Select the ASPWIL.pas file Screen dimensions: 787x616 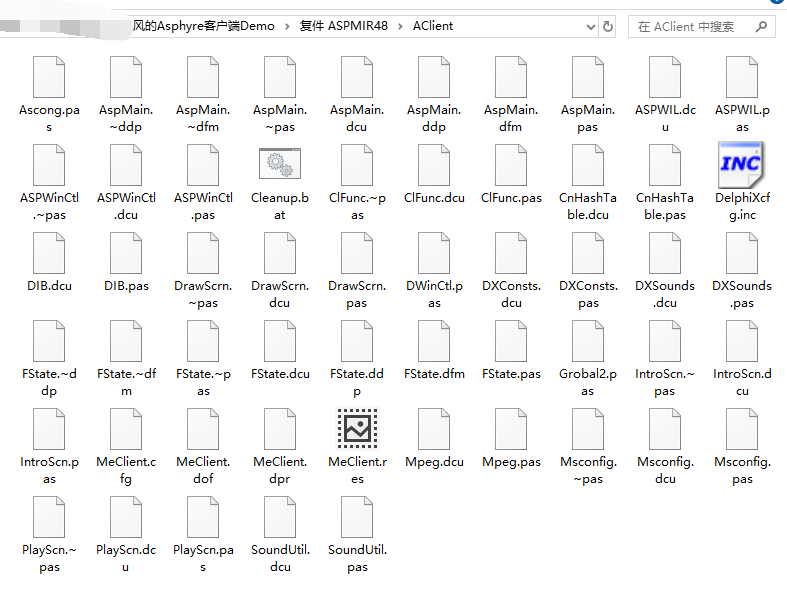[x=742, y=78]
